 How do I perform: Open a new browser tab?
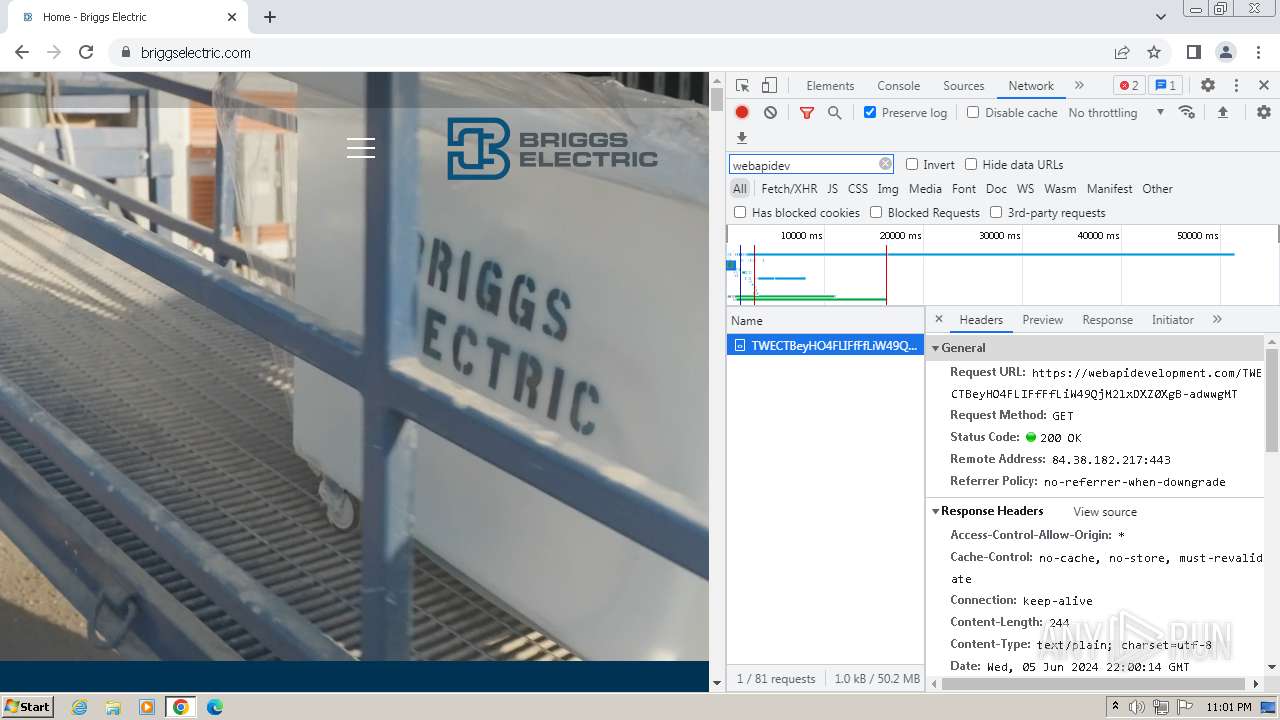(270, 17)
